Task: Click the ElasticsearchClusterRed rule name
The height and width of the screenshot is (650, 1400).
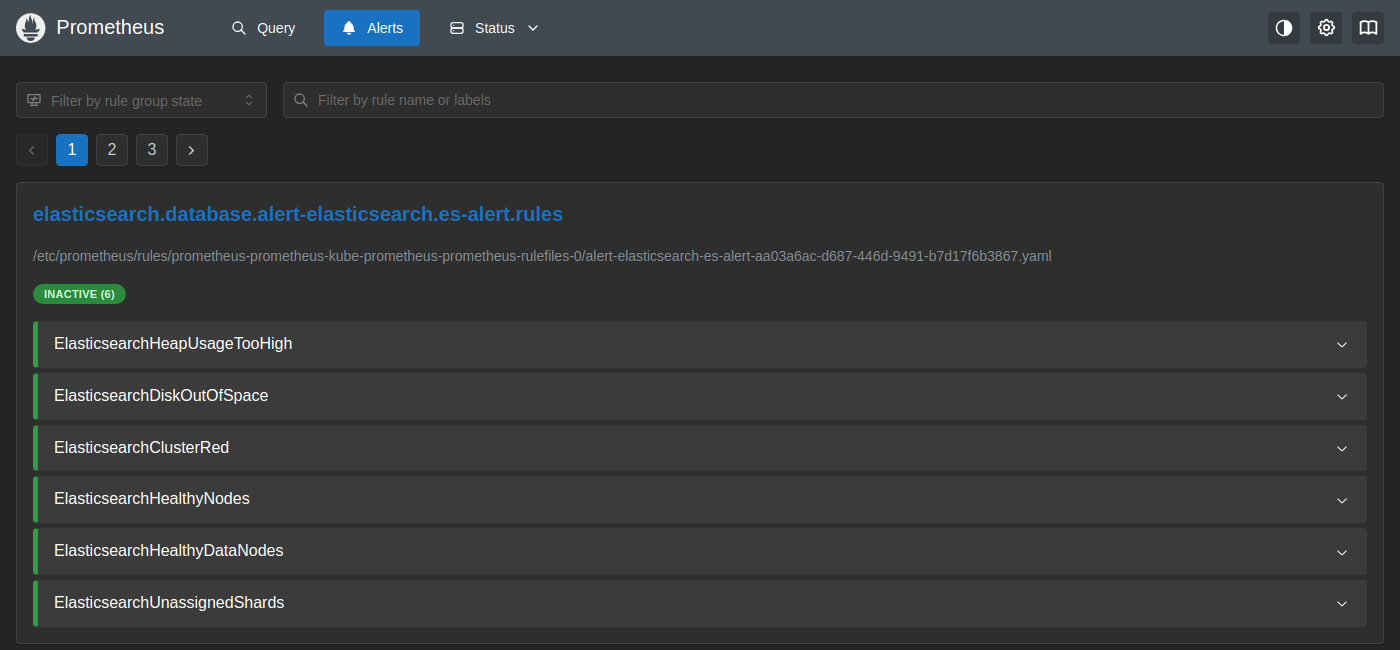Action: click(141, 448)
